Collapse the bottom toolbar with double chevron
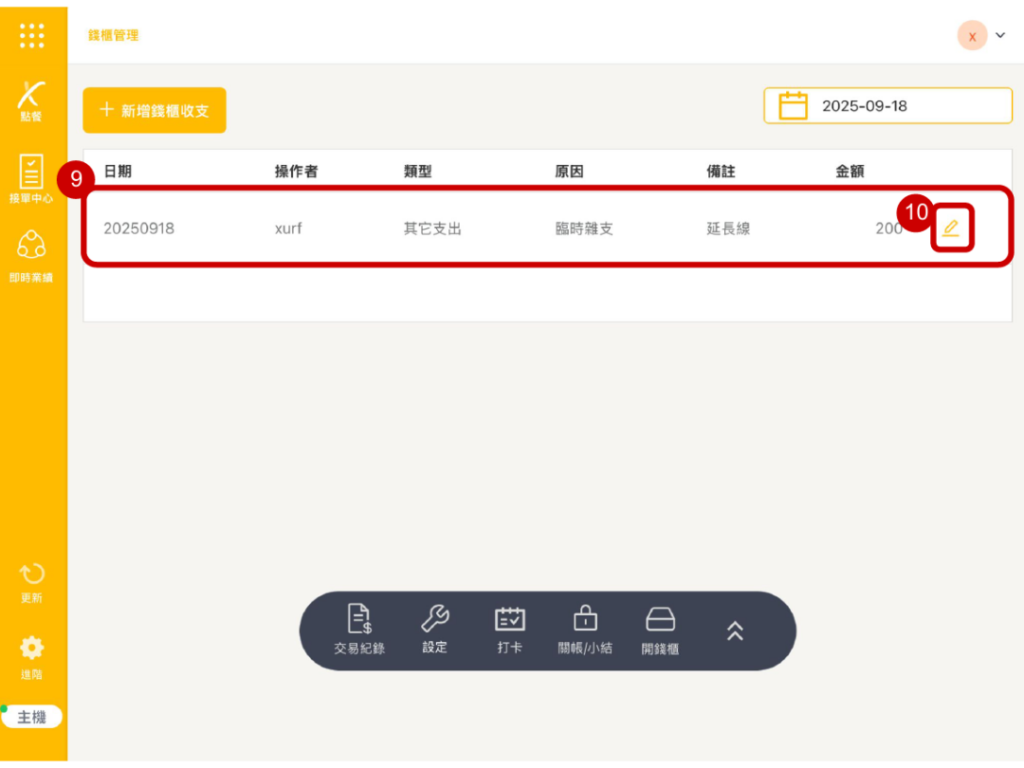Viewport: 1024px width, 768px height. click(735, 630)
